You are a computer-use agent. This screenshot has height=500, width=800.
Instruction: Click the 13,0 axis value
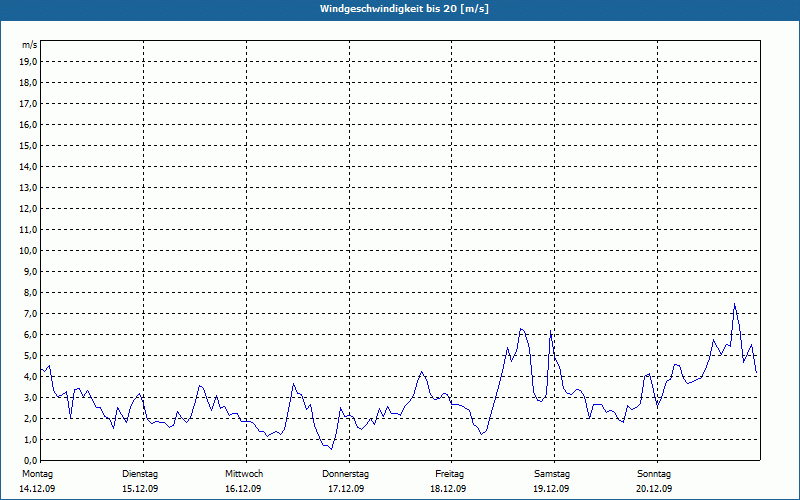point(28,188)
